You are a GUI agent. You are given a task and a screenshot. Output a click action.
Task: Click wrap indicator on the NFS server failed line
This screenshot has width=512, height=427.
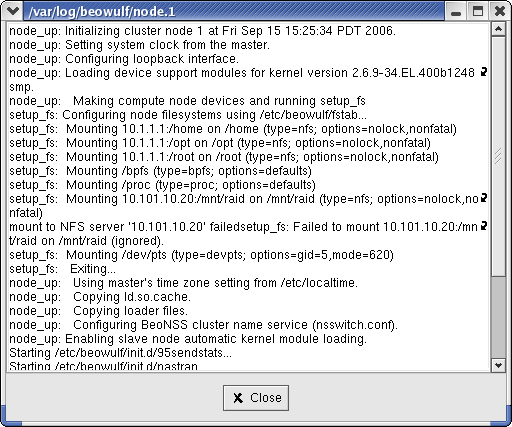tap(484, 226)
